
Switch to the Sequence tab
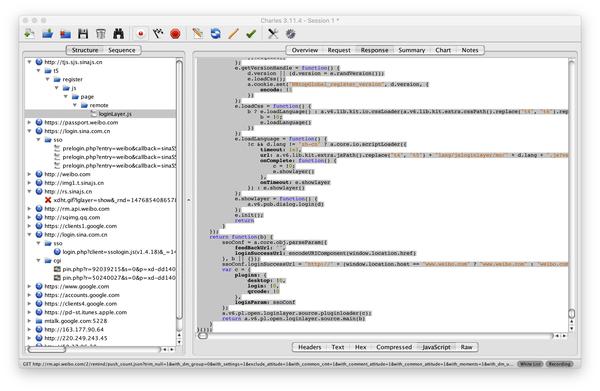point(122,50)
